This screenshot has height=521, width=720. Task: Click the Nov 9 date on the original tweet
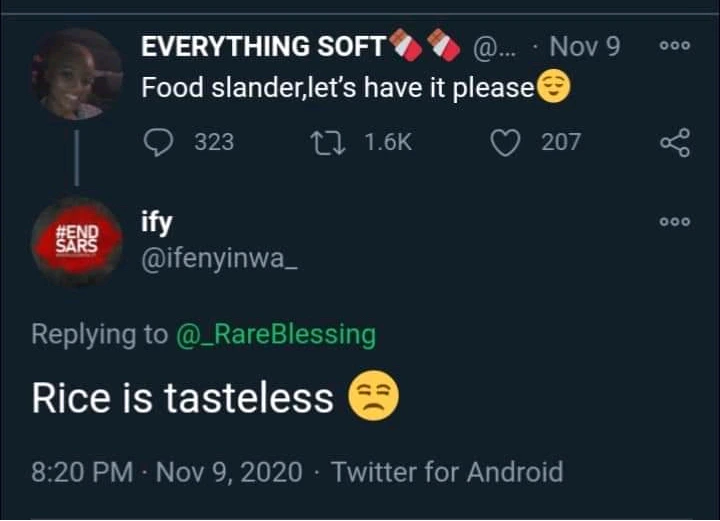click(585, 46)
